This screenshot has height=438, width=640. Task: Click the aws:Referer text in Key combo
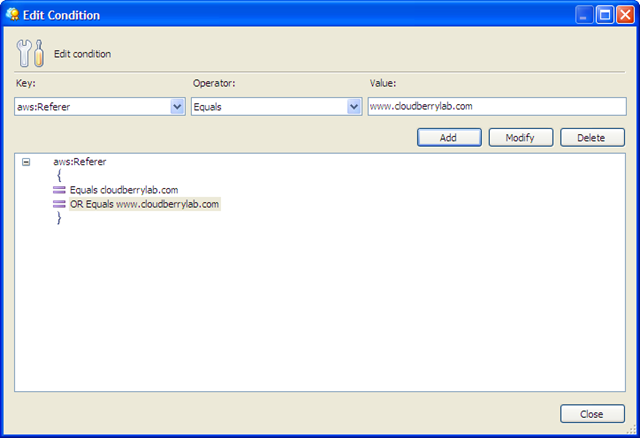click(43, 107)
